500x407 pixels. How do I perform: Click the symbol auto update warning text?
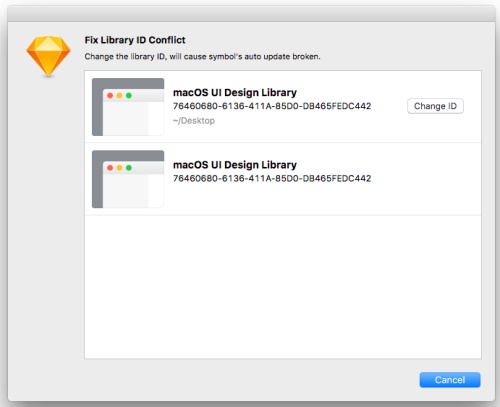tap(202, 57)
